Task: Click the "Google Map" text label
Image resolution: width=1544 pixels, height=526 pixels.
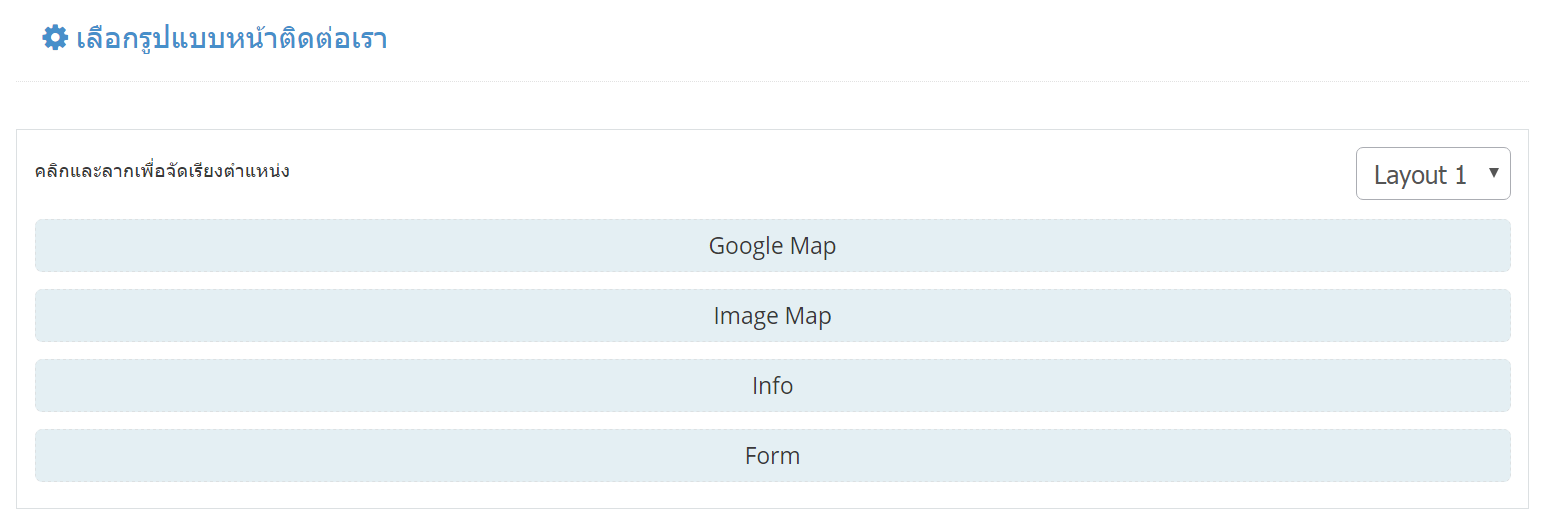Action: [772, 246]
